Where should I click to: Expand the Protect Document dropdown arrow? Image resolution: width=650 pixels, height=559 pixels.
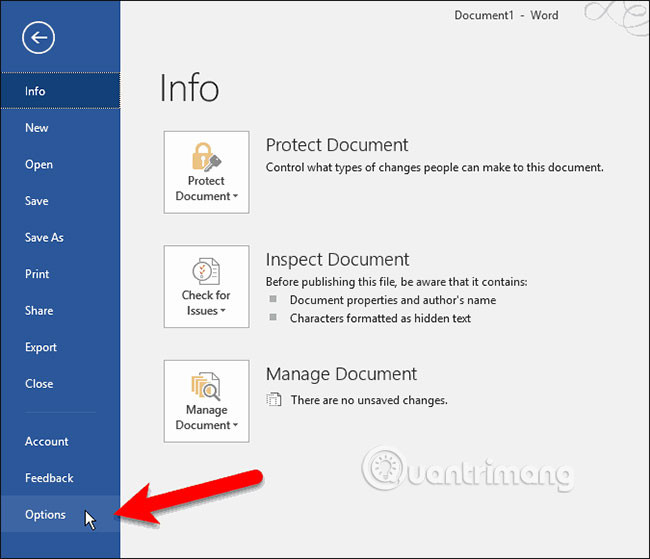235,197
